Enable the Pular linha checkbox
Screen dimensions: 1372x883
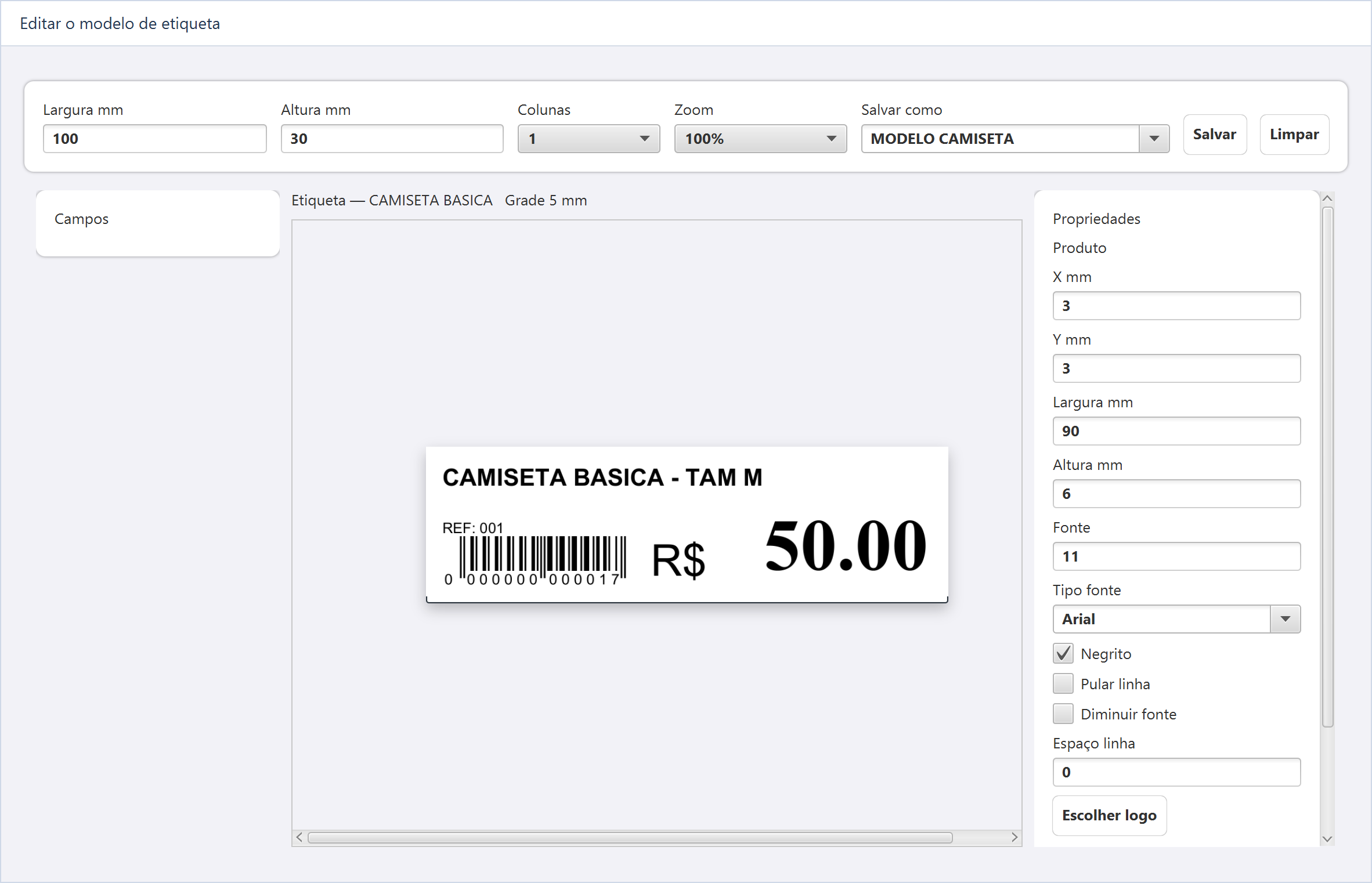coord(1063,684)
